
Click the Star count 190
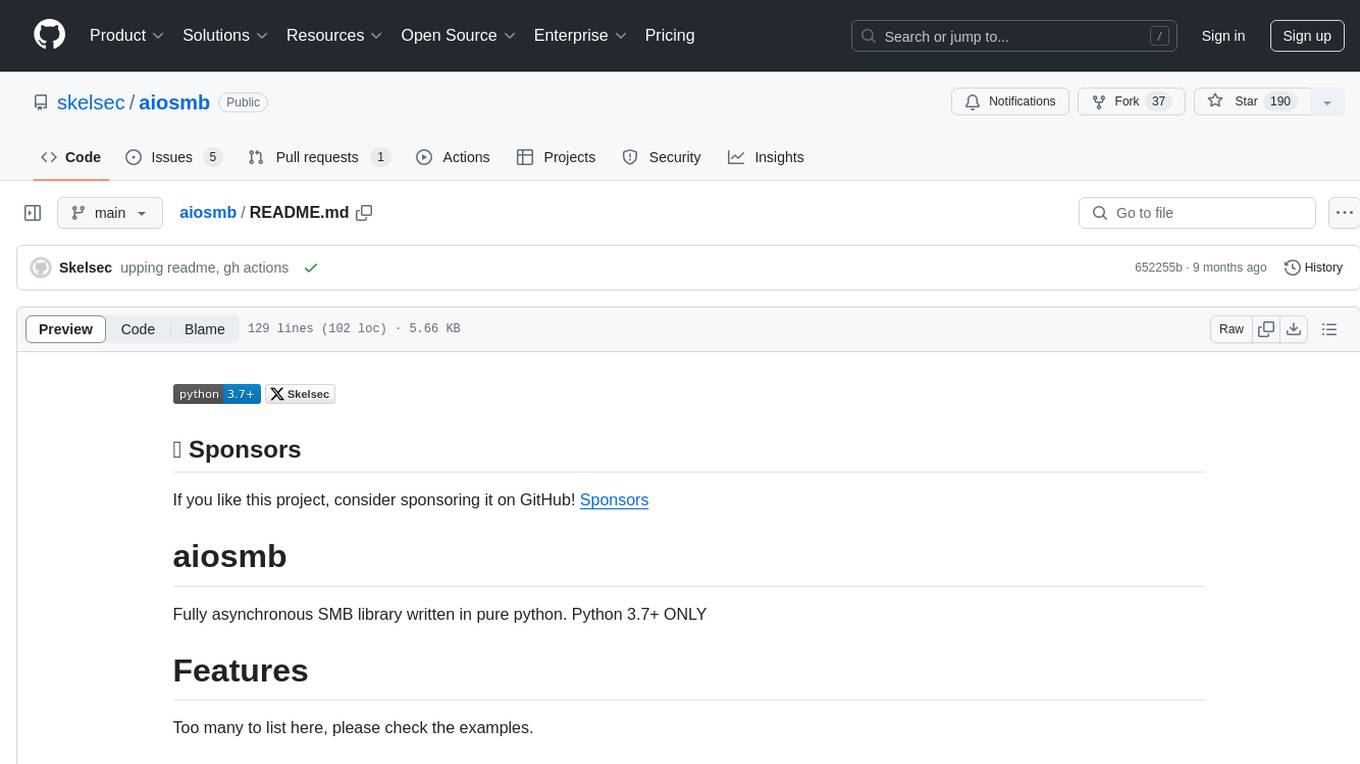pos(1280,102)
